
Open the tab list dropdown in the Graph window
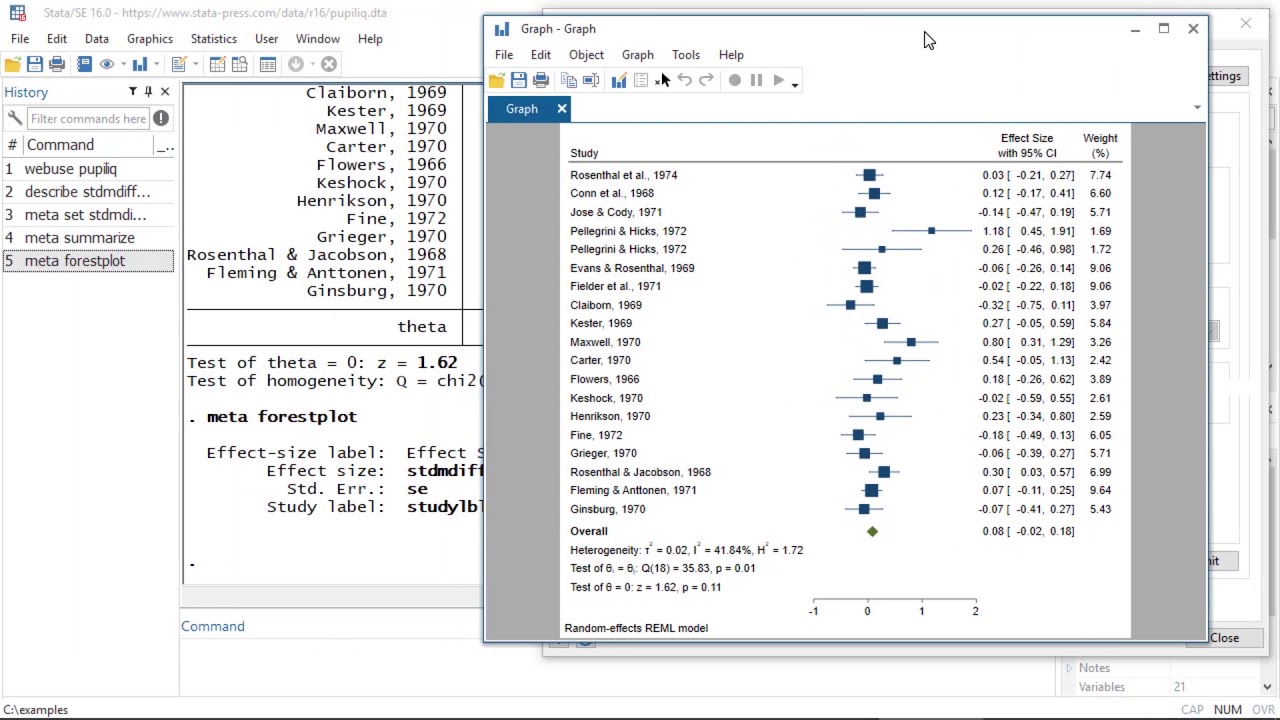pyautogui.click(x=1197, y=108)
